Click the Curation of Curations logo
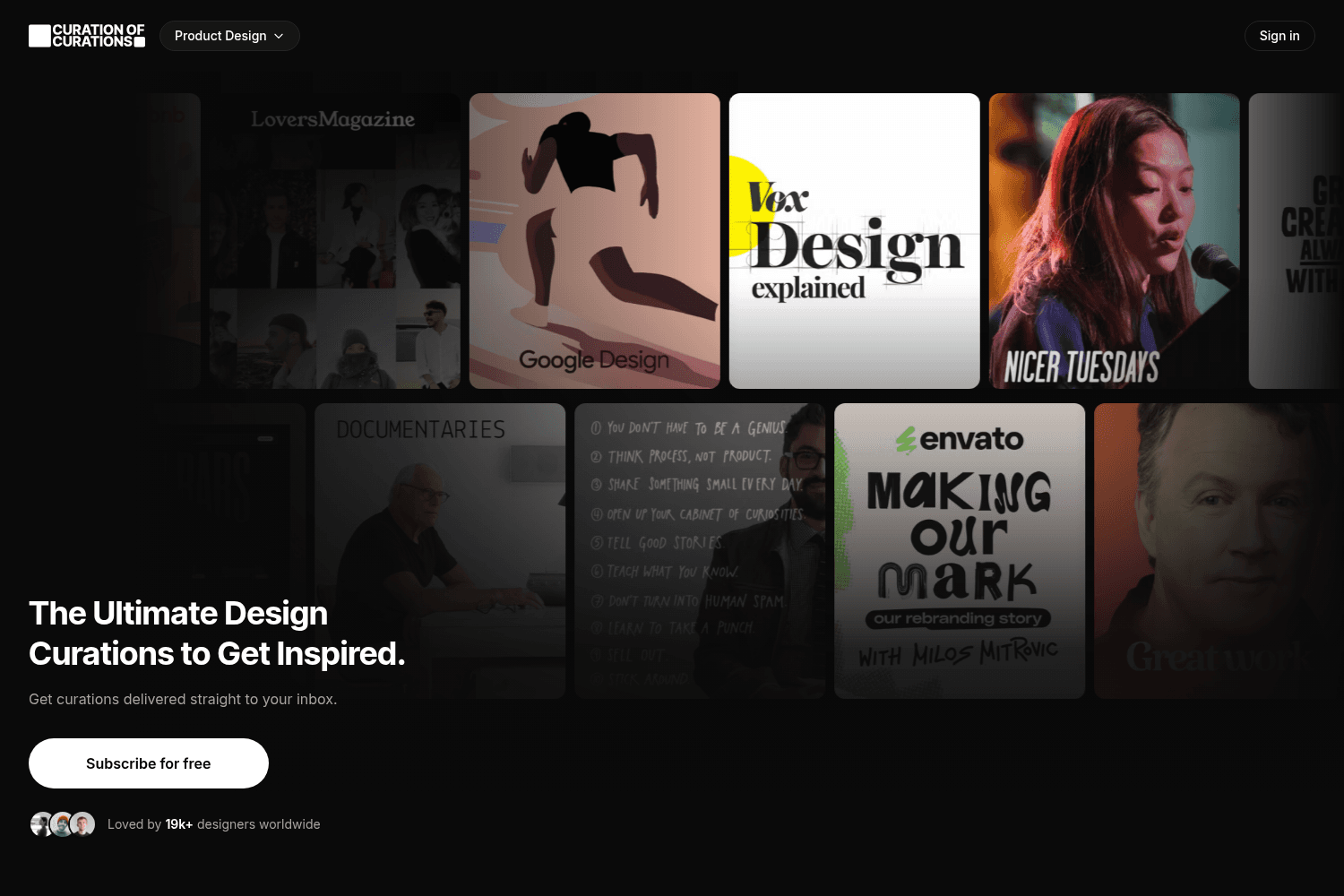The image size is (1344, 896). (87, 36)
